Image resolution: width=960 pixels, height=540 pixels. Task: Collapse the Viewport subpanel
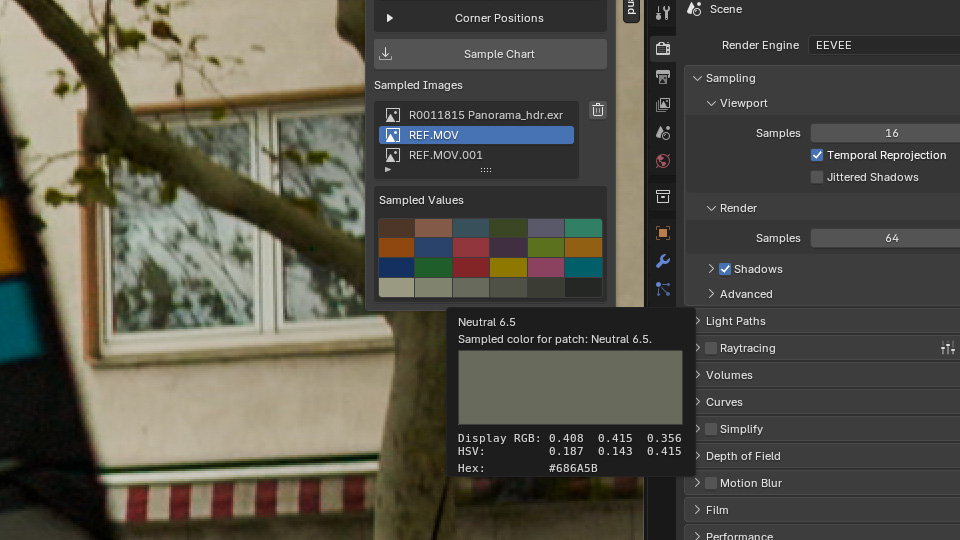click(x=711, y=103)
